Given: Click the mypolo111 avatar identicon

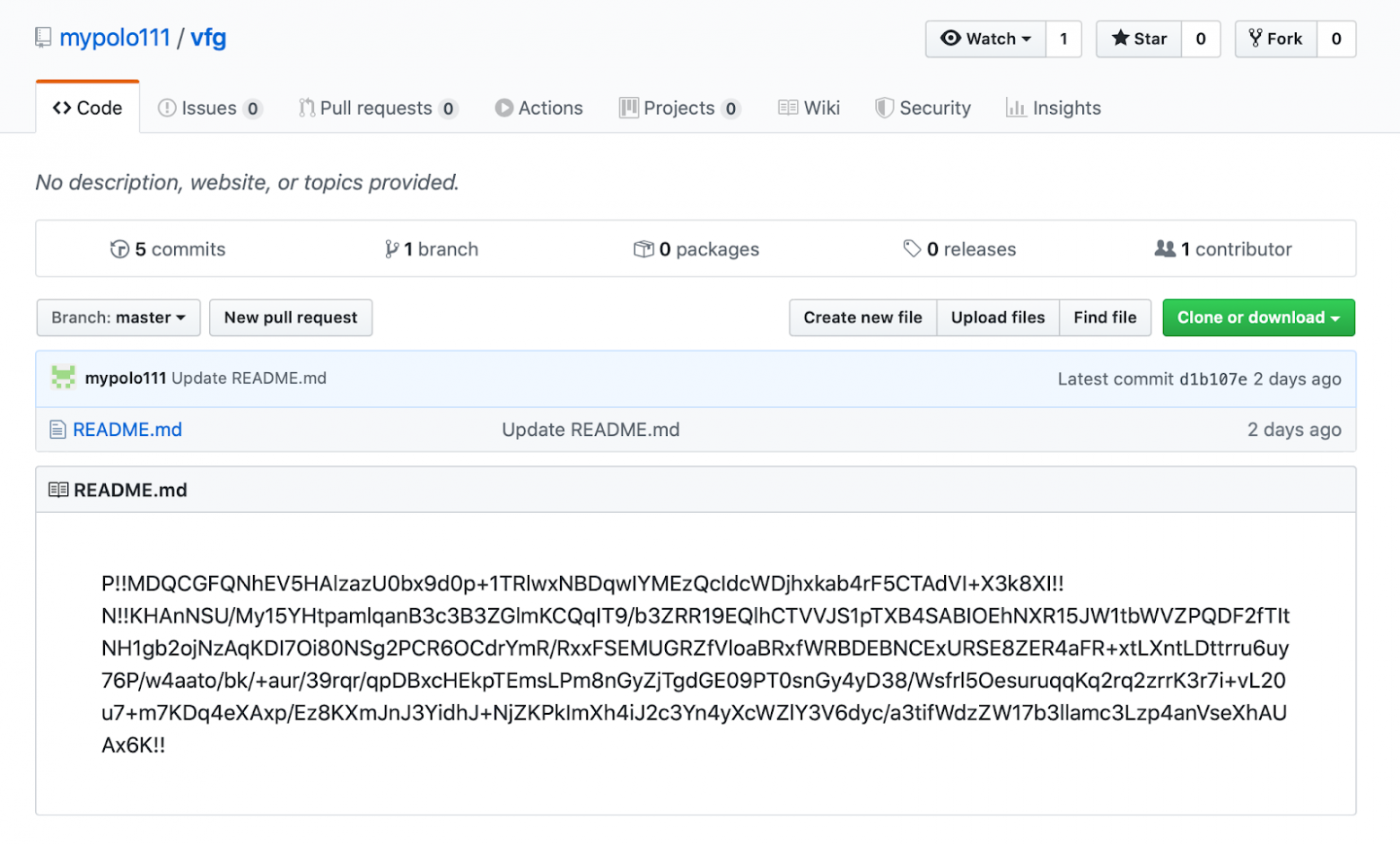Looking at the screenshot, I should (63, 378).
